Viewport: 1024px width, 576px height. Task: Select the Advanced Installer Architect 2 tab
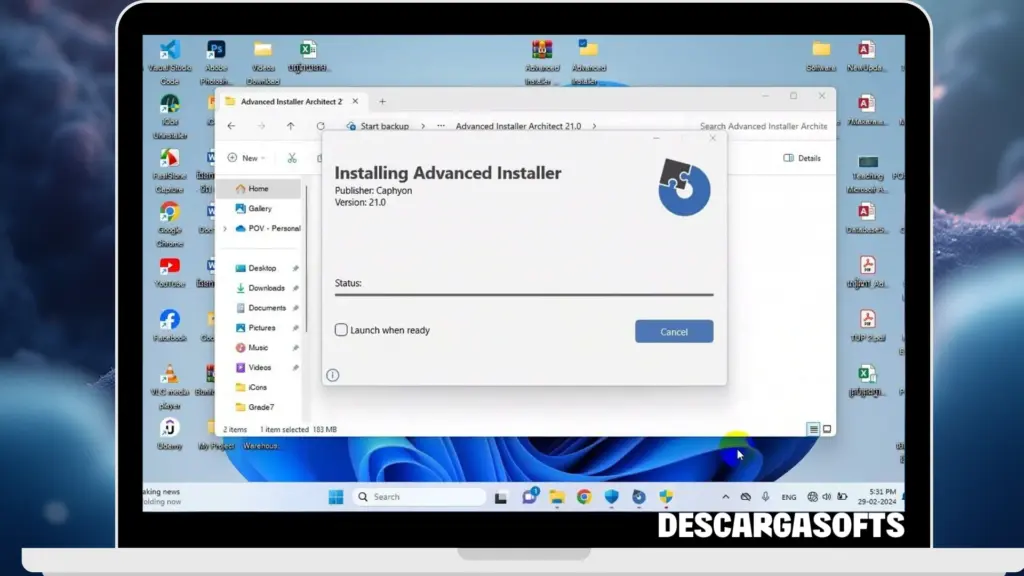[291, 101]
